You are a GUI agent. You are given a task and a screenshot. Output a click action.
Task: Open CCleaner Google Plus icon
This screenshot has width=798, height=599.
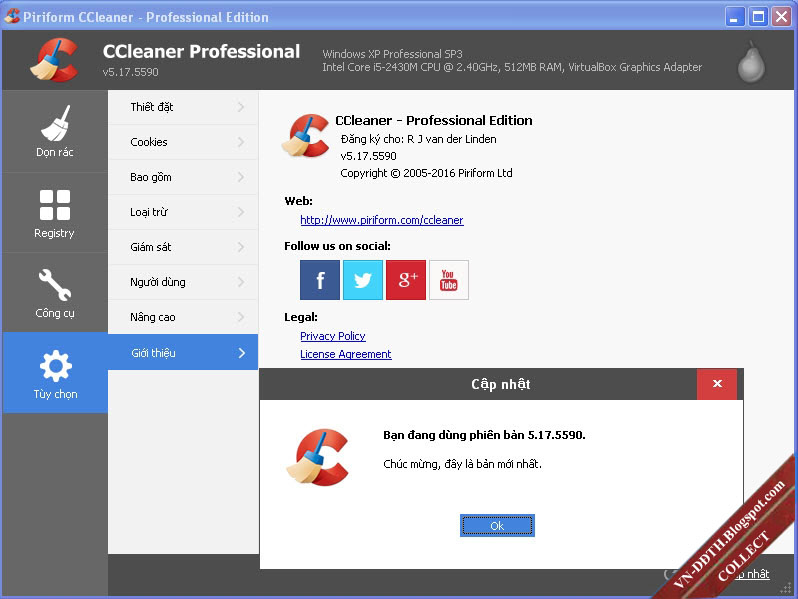click(406, 280)
